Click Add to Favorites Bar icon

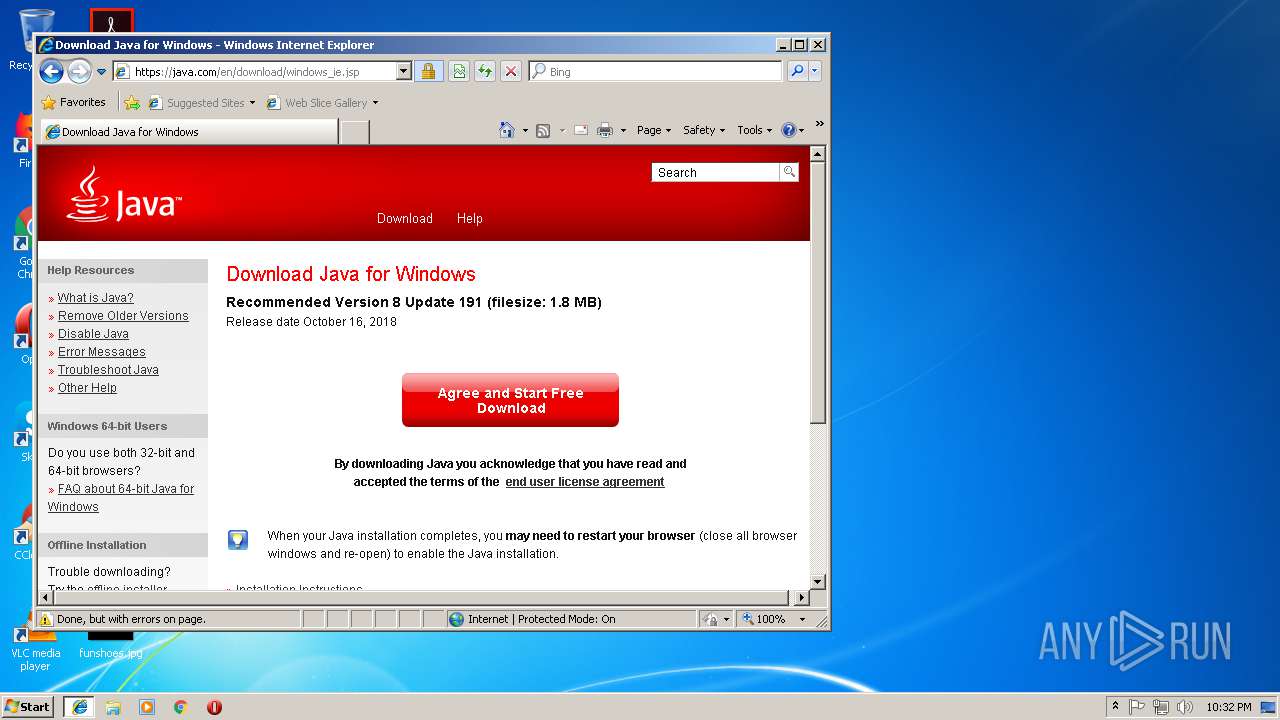click(x=132, y=102)
